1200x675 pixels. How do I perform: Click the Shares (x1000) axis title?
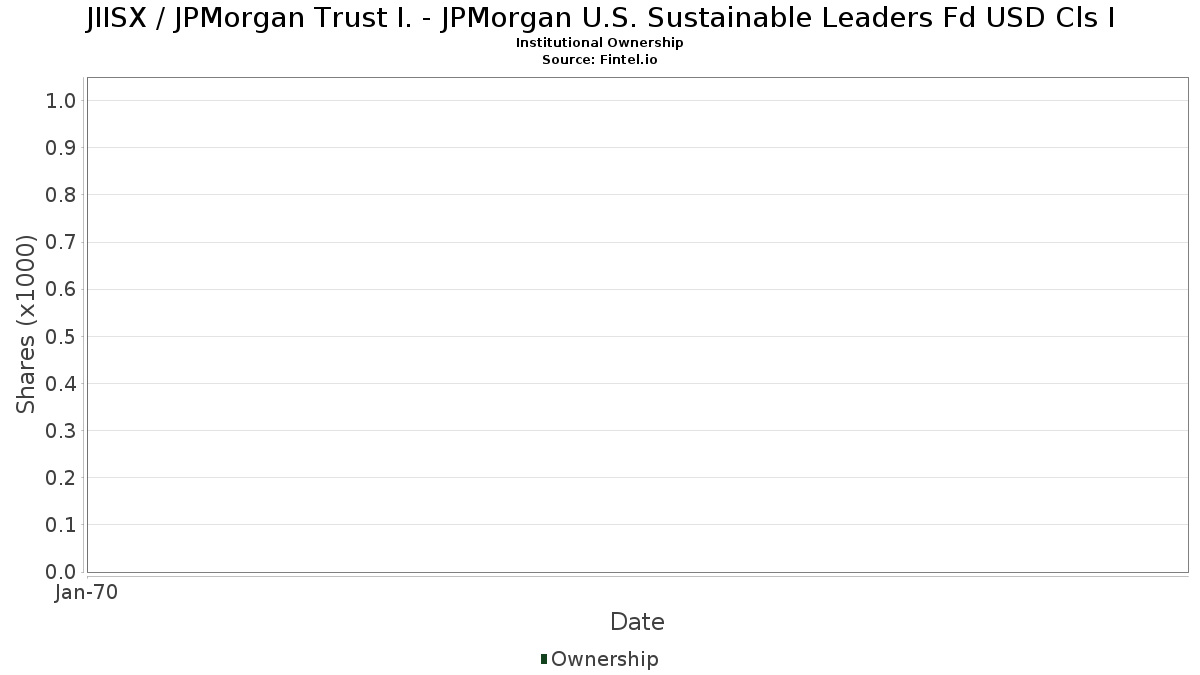[x=26, y=324]
